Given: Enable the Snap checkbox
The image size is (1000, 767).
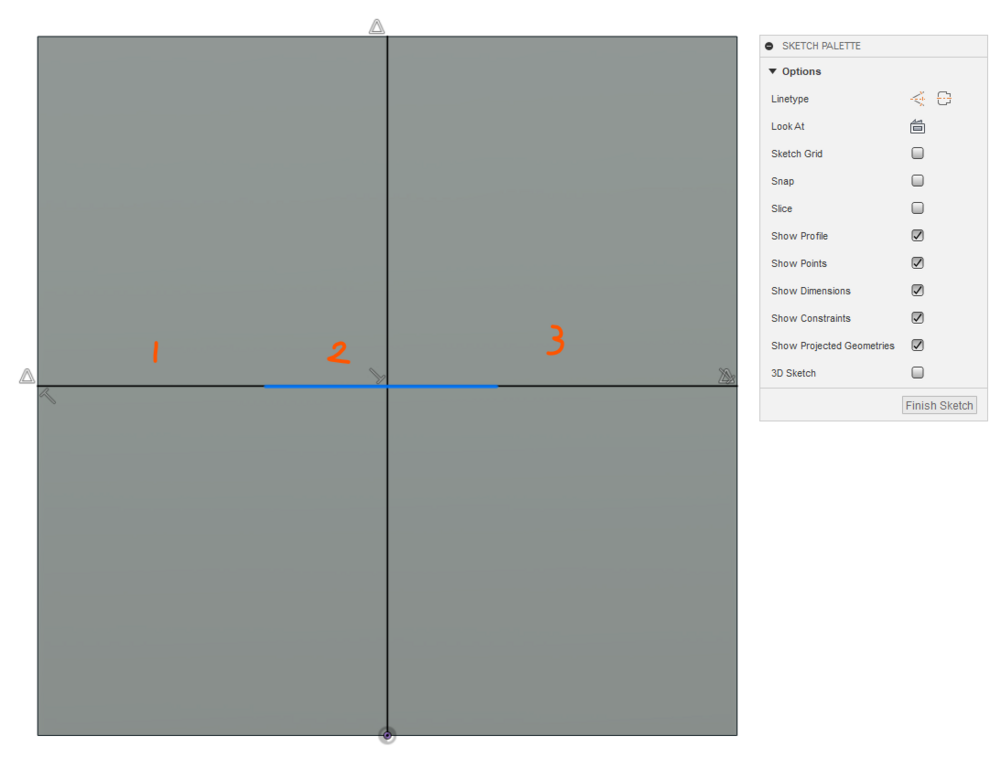Looking at the screenshot, I should click(917, 180).
